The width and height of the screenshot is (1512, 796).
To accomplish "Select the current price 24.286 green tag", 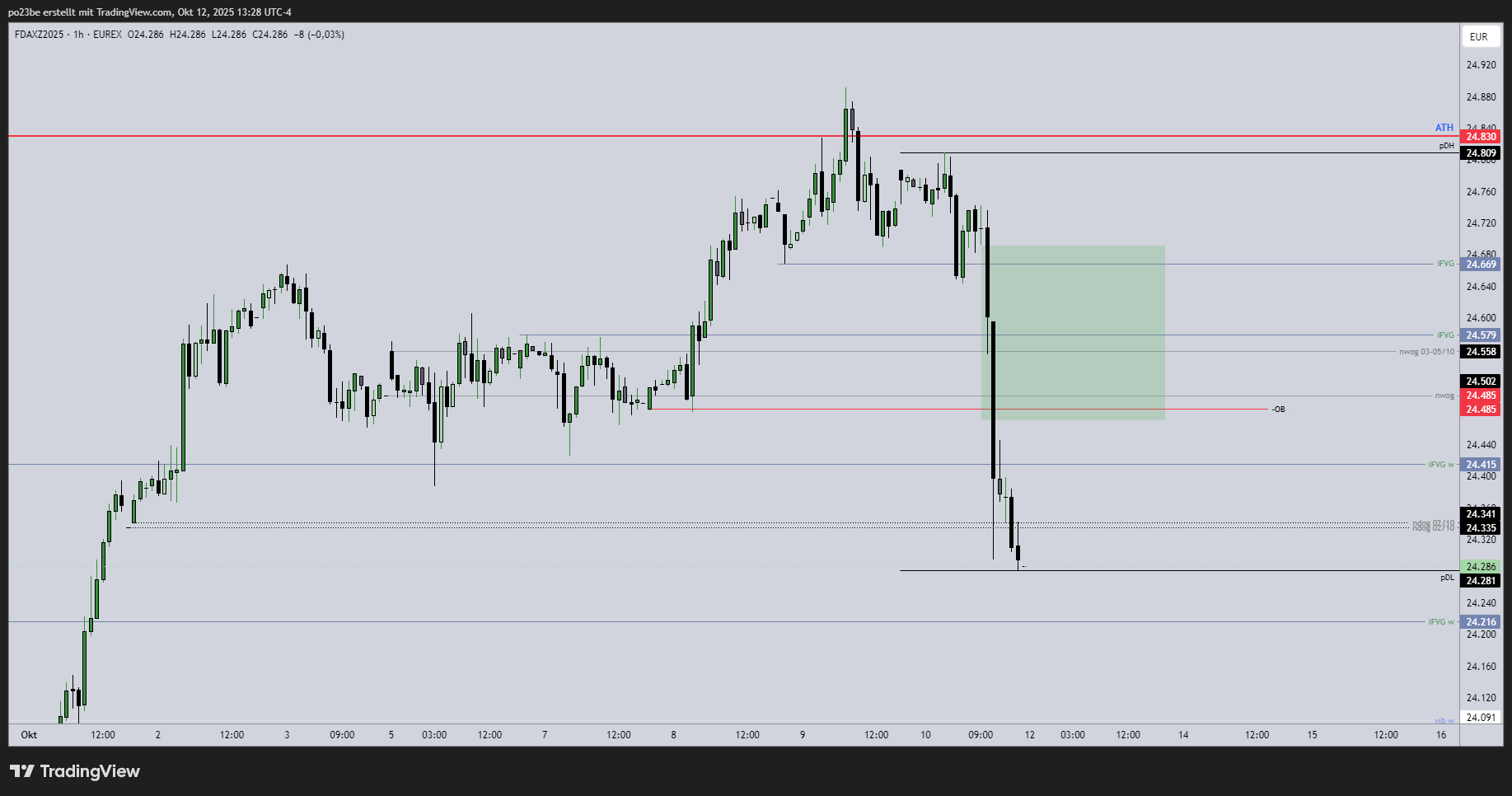I will click(1481, 567).
